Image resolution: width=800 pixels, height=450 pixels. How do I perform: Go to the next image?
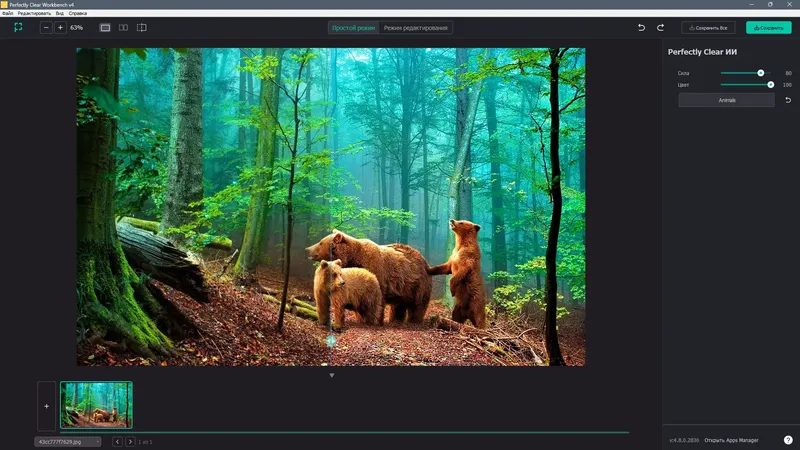coord(130,442)
